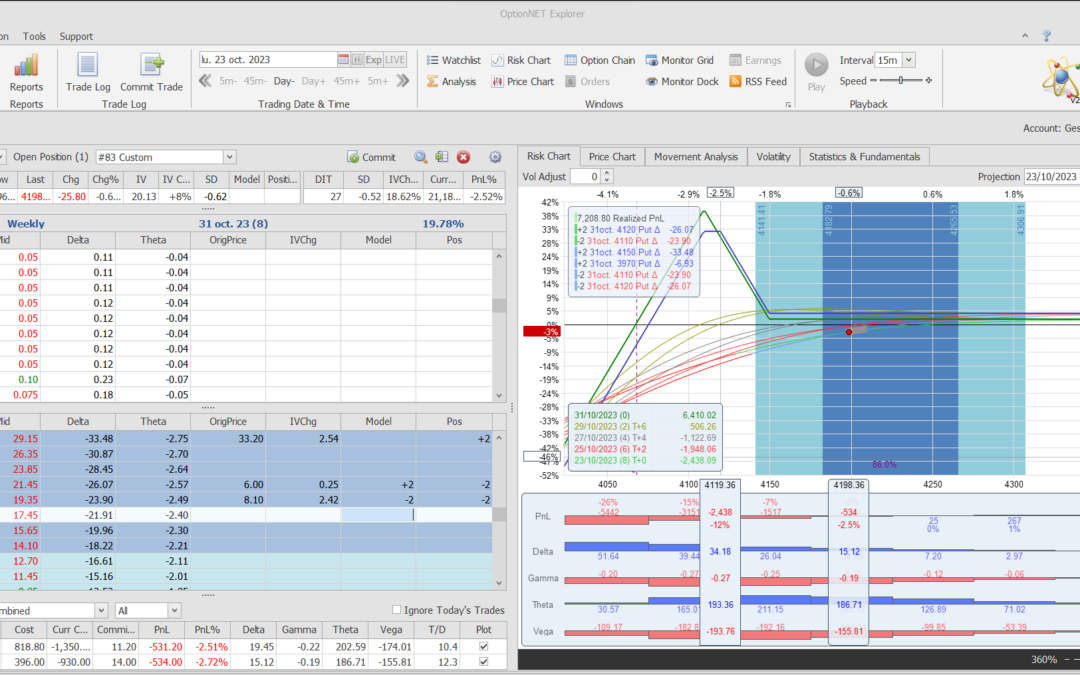Expand the All filter dropdown
1080x675 pixels.
coord(173,610)
